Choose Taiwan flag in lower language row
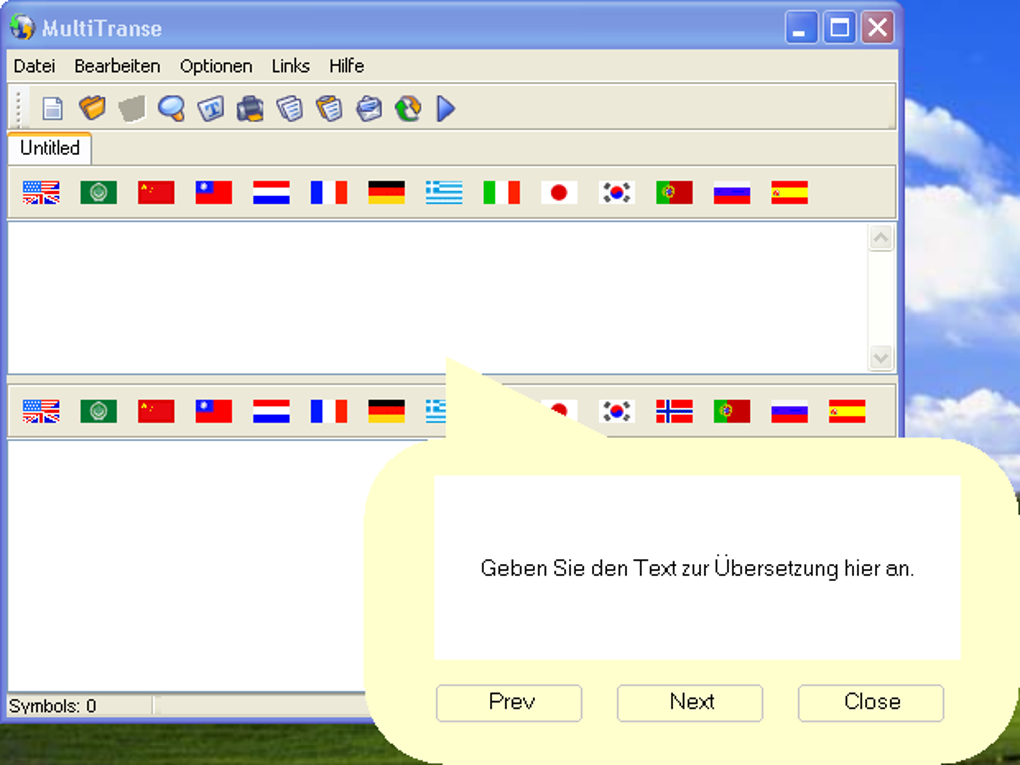The width and height of the screenshot is (1020, 765). point(214,411)
